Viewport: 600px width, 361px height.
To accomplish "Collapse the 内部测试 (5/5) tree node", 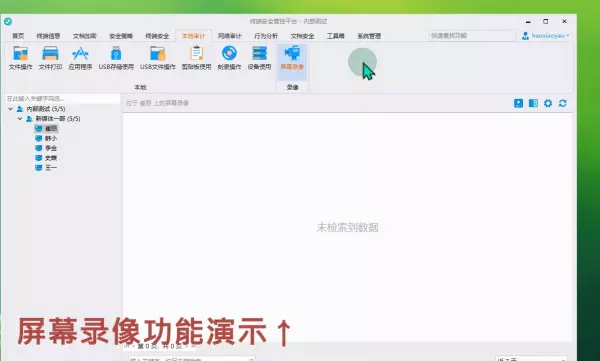I will tap(11, 109).
